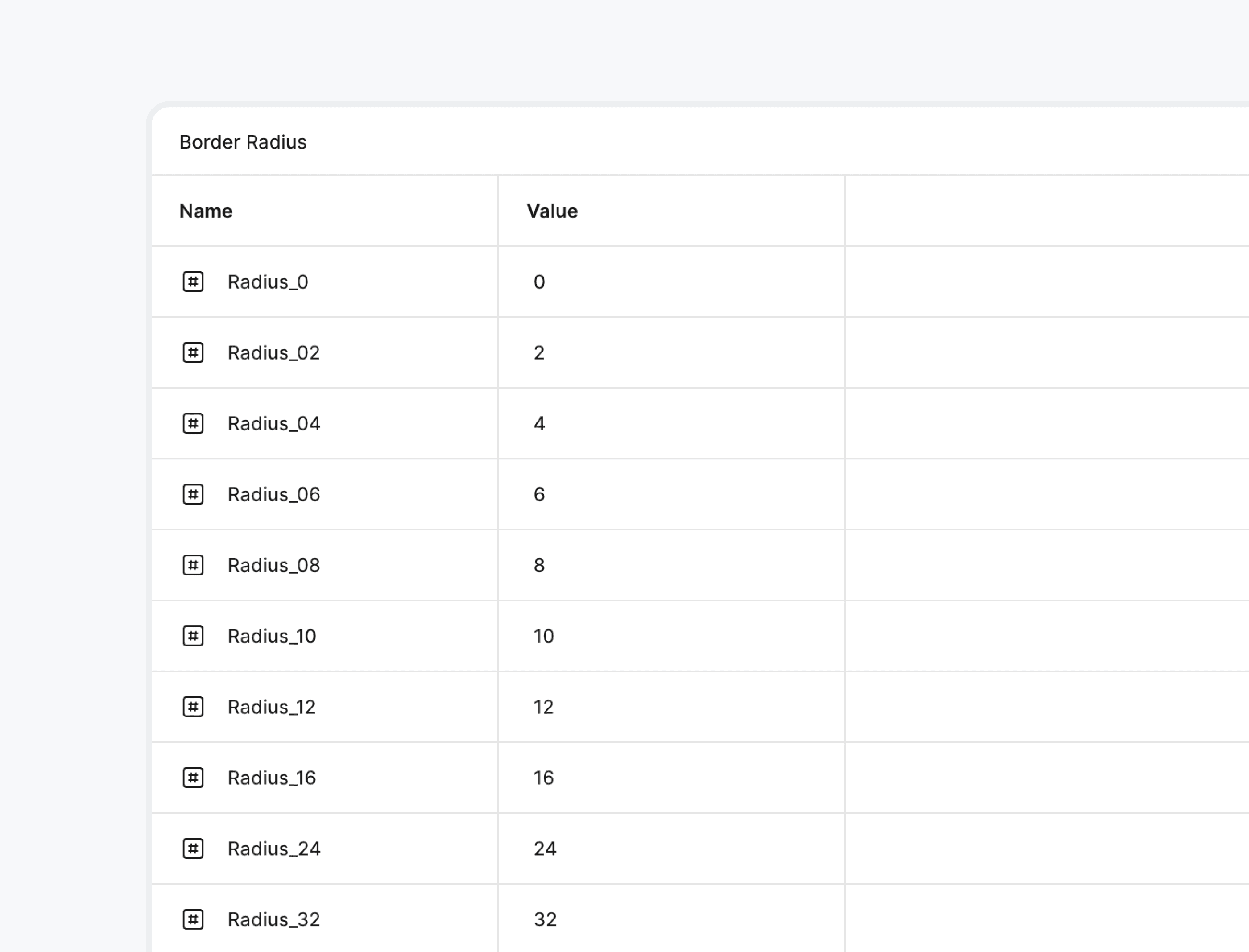
Task: Edit the value 10 of Radius_10
Action: coord(543,636)
